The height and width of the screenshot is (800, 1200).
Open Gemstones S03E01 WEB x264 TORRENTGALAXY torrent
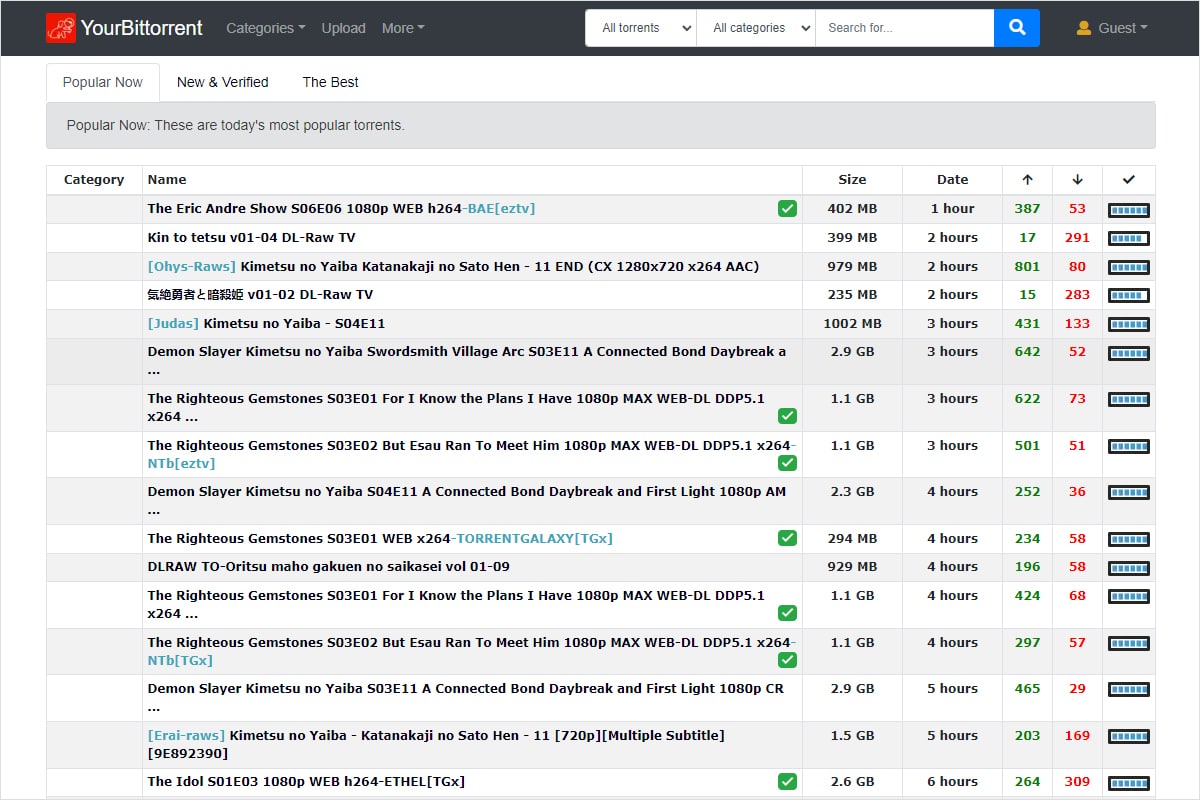click(x=380, y=538)
